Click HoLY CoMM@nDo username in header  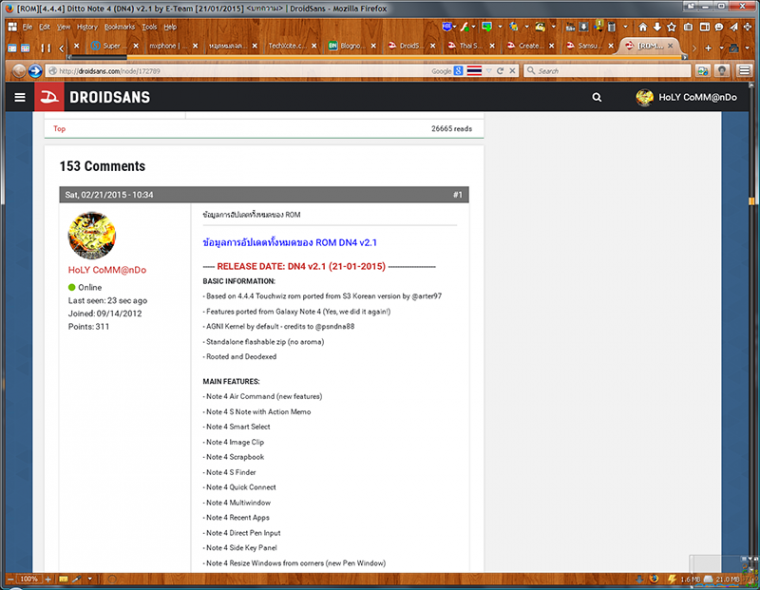click(x=697, y=97)
